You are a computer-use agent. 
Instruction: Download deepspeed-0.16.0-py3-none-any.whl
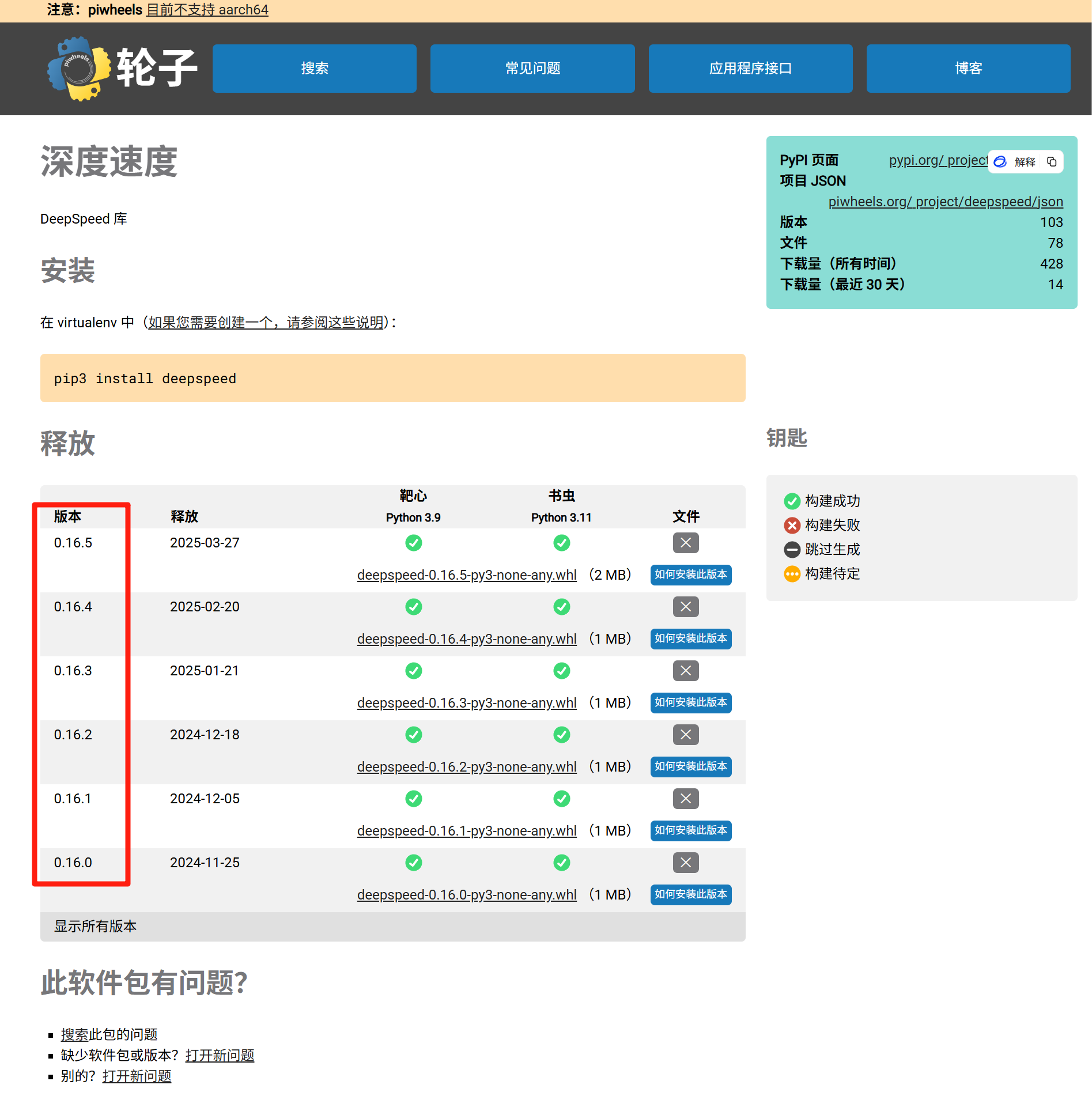[x=467, y=895]
